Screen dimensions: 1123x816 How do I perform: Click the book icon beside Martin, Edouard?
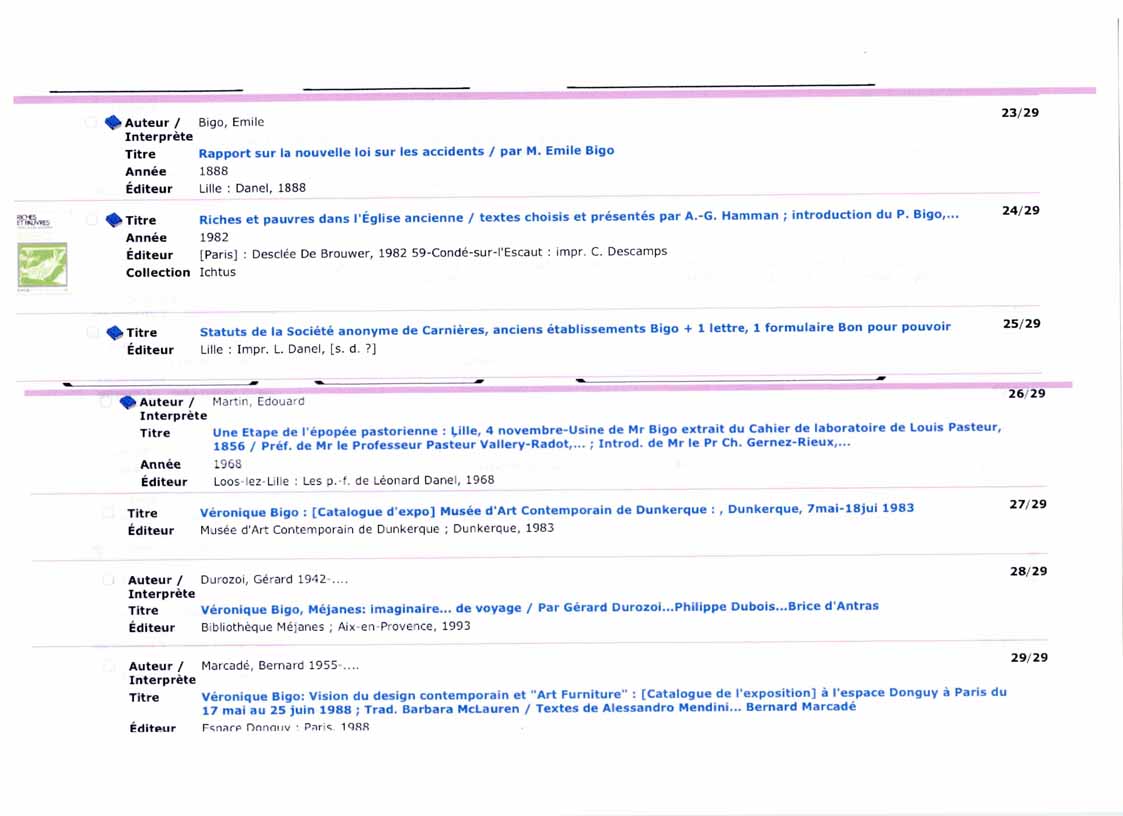128,402
